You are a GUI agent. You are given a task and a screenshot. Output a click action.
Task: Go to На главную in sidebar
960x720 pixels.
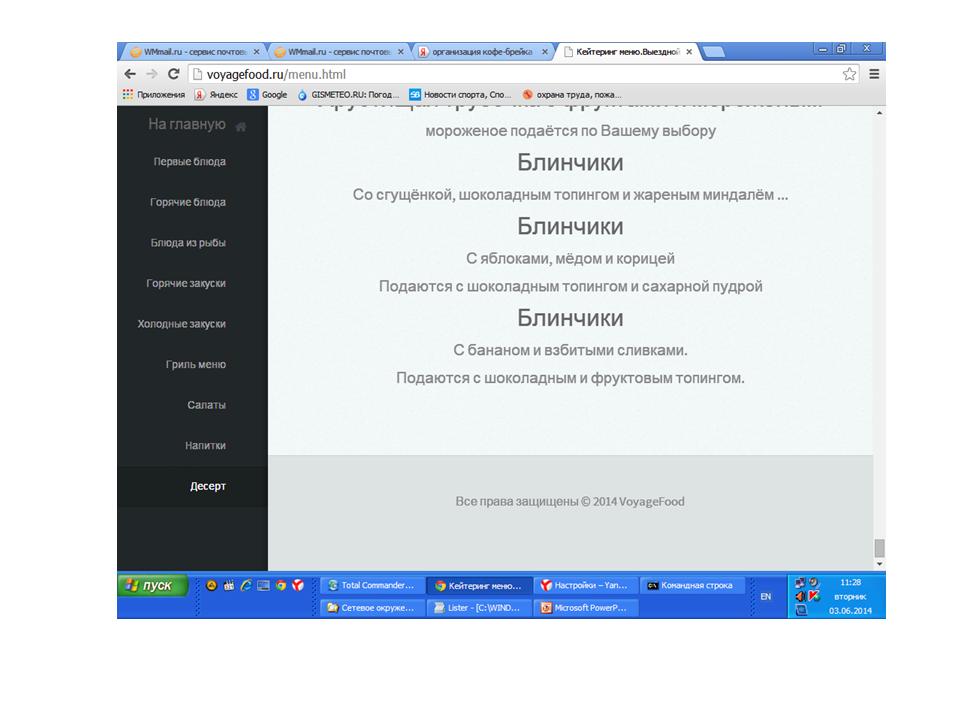pyautogui.click(x=187, y=124)
